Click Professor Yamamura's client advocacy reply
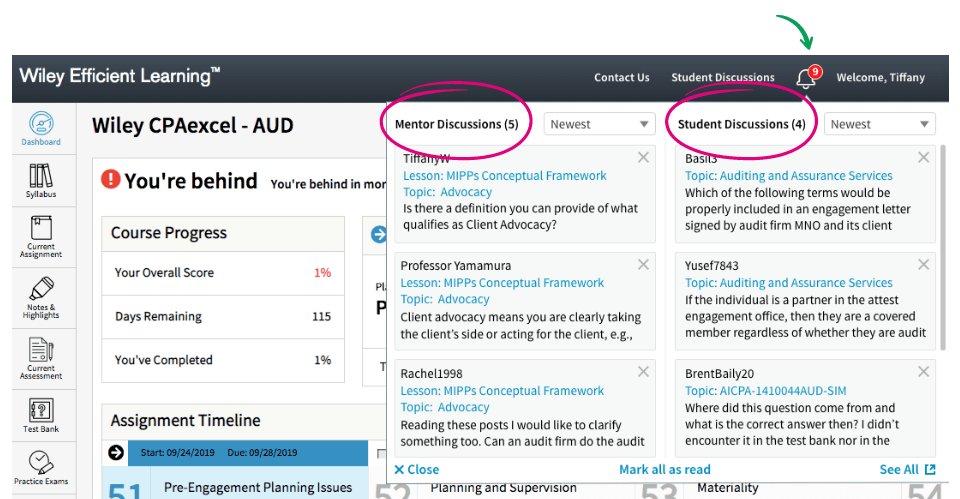The height and width of the screenshot is (499, 960). [520, 326]
